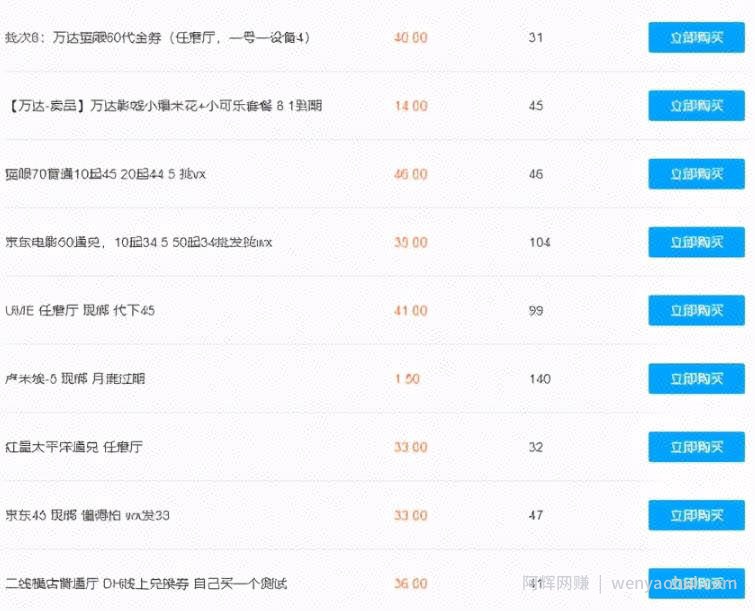Select price 33.00 in the 京东45 row

411,515
